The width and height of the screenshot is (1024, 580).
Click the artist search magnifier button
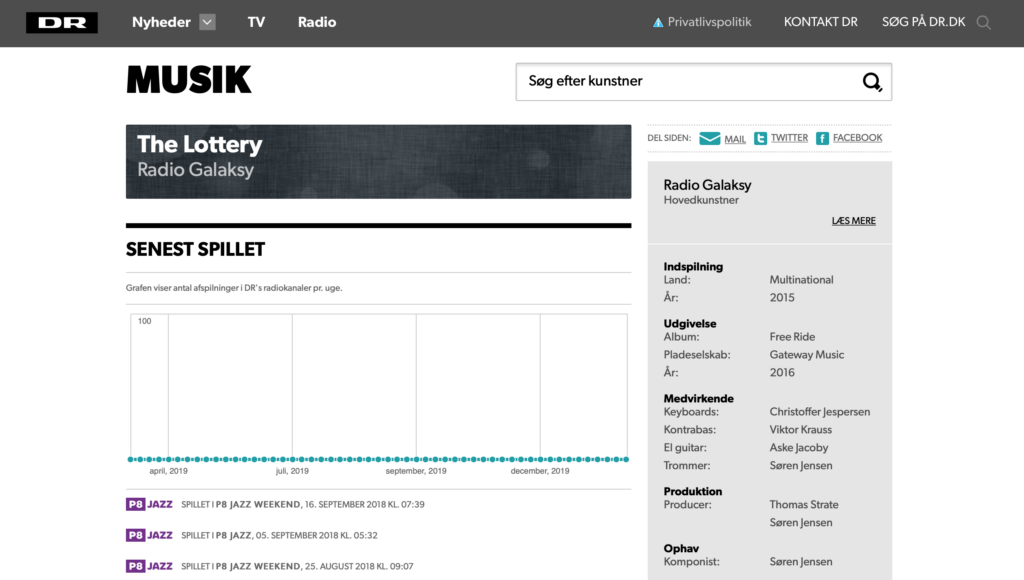click(872, 82)
